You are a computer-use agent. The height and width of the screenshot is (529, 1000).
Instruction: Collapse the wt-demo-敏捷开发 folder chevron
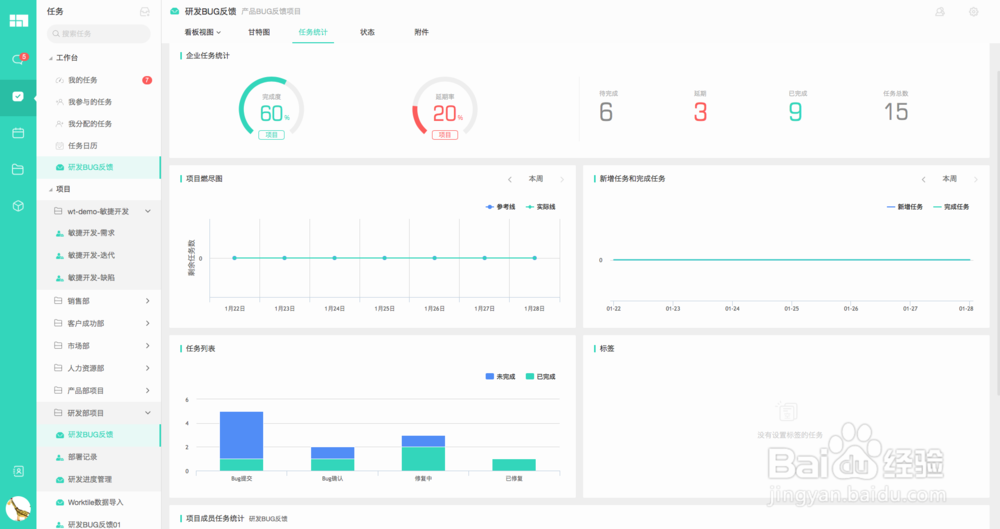click(147, 211)
